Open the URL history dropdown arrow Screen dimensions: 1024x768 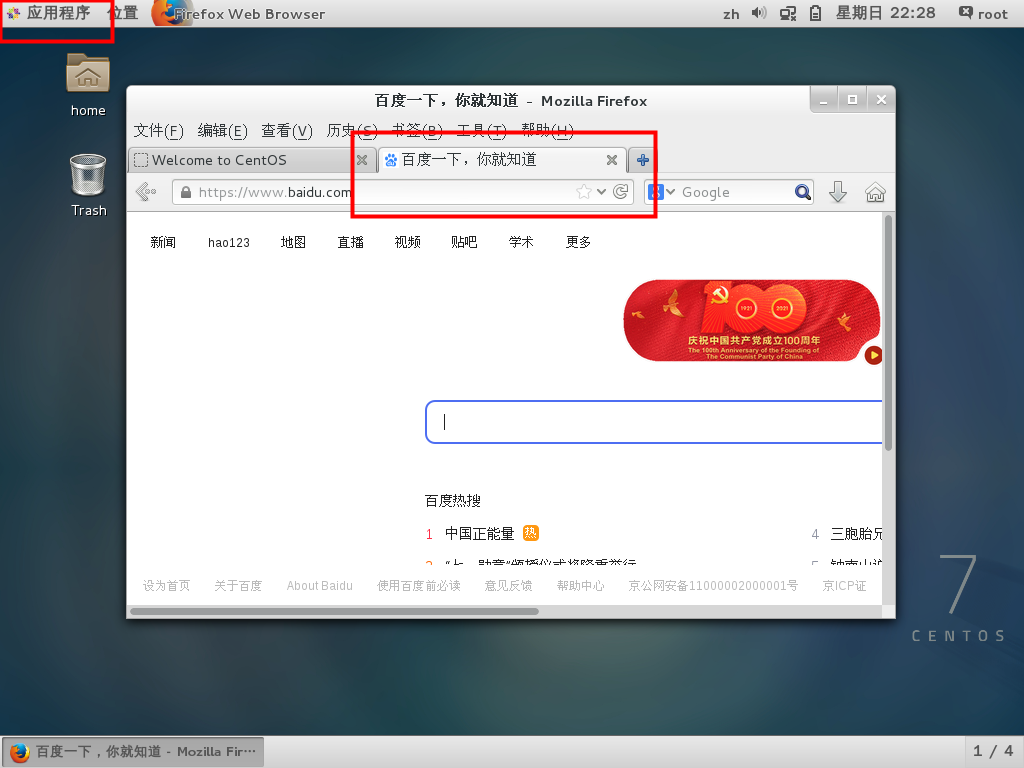coord(601,192)
